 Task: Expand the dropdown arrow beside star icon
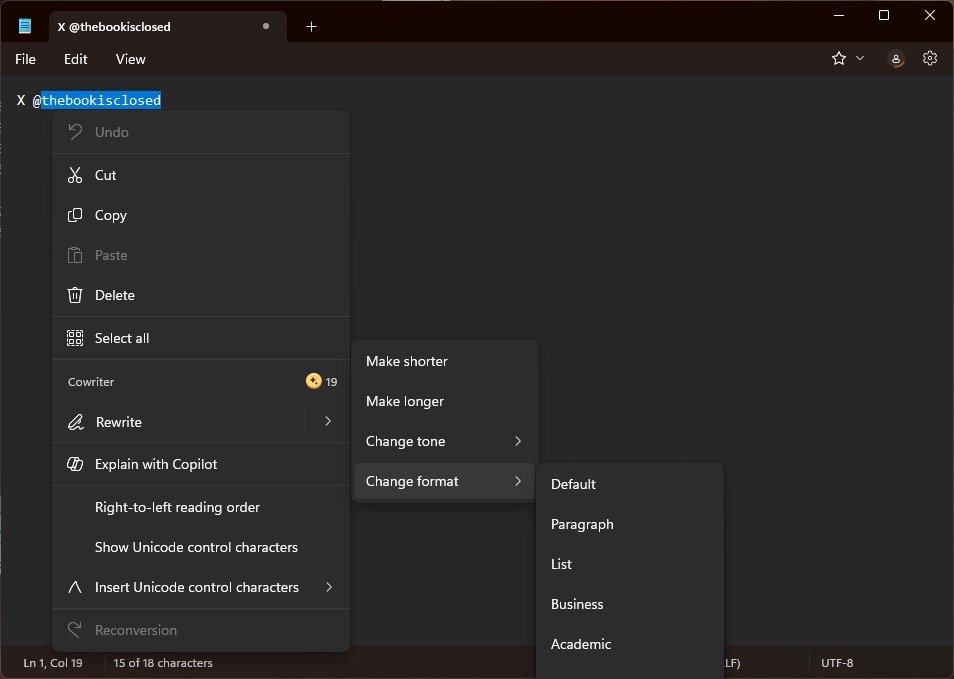pyautogui.click(x=860, y=58)
